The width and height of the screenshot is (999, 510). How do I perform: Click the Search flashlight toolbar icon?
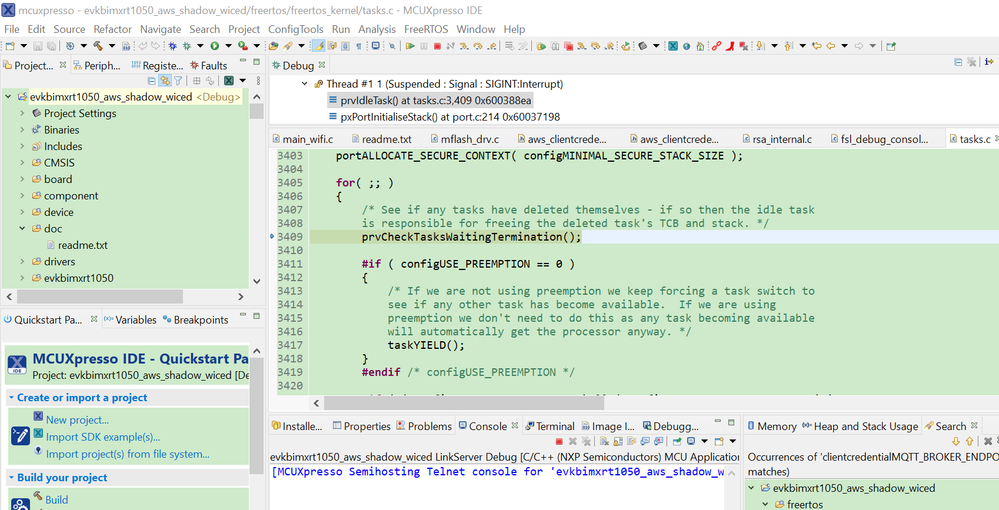pos(287,46)
